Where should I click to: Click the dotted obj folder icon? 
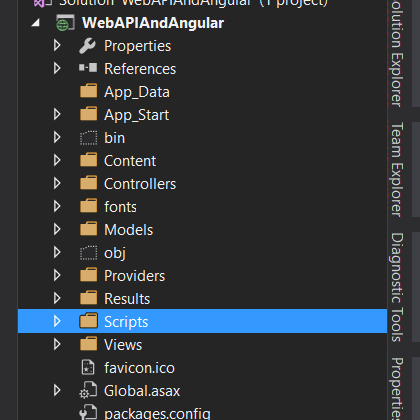pyautogui.click(x=89, y=253)
